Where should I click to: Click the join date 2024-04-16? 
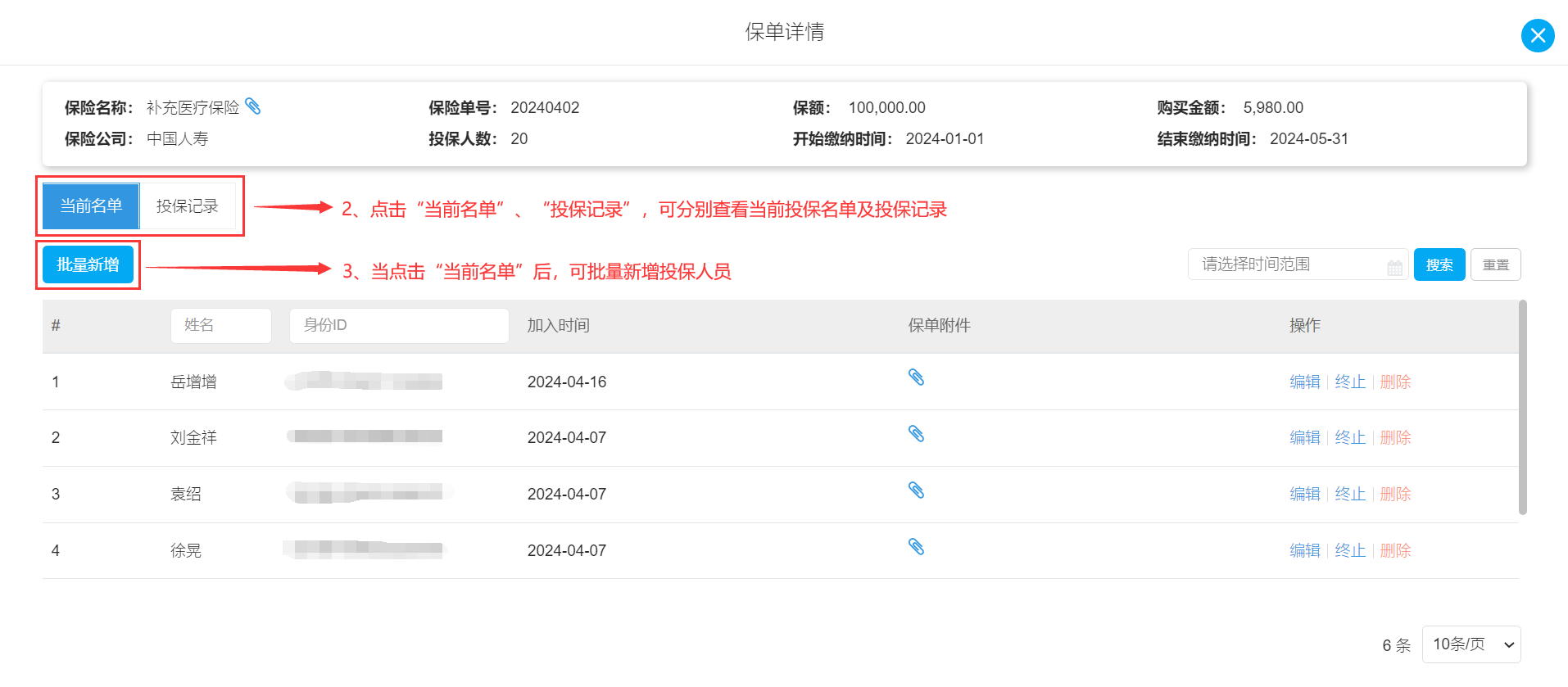point(567,382)
